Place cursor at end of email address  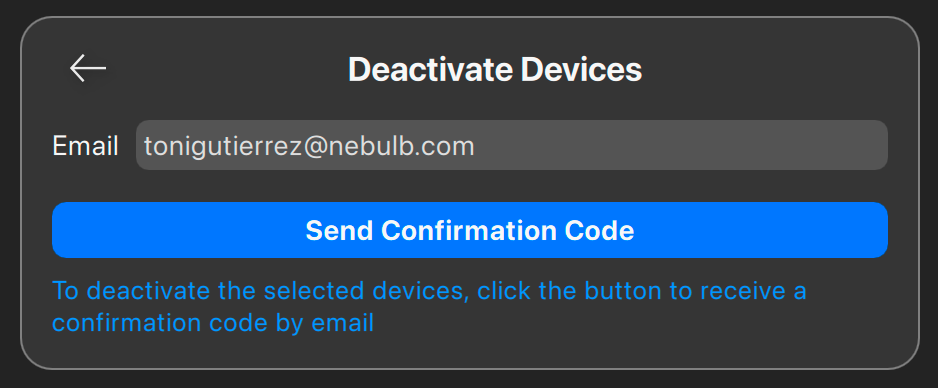475,146
